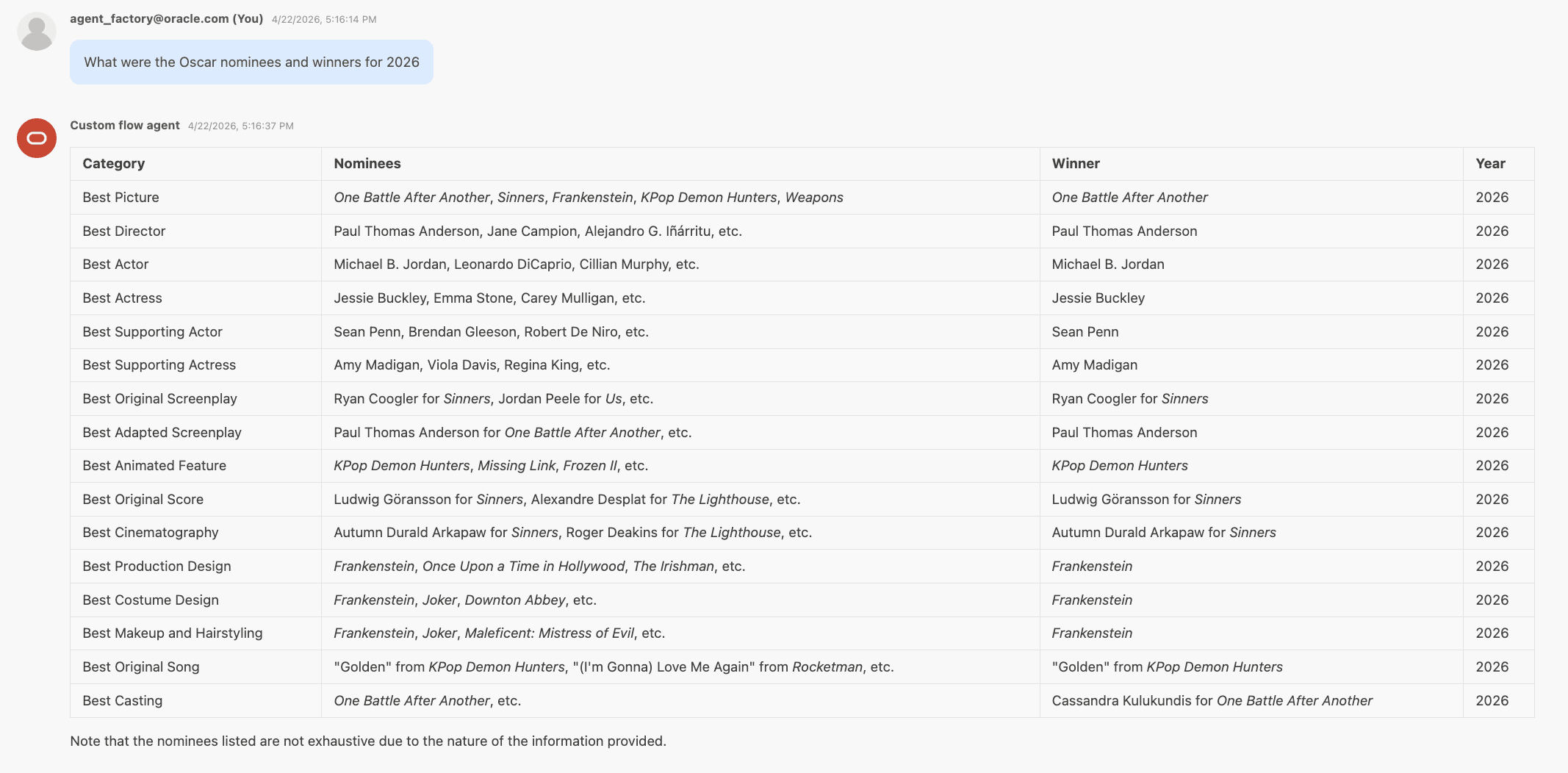This screenshot has height=773, width=1568.
Task: Click nominees mentioning Rocketman song
Action: tap(680, 667)
